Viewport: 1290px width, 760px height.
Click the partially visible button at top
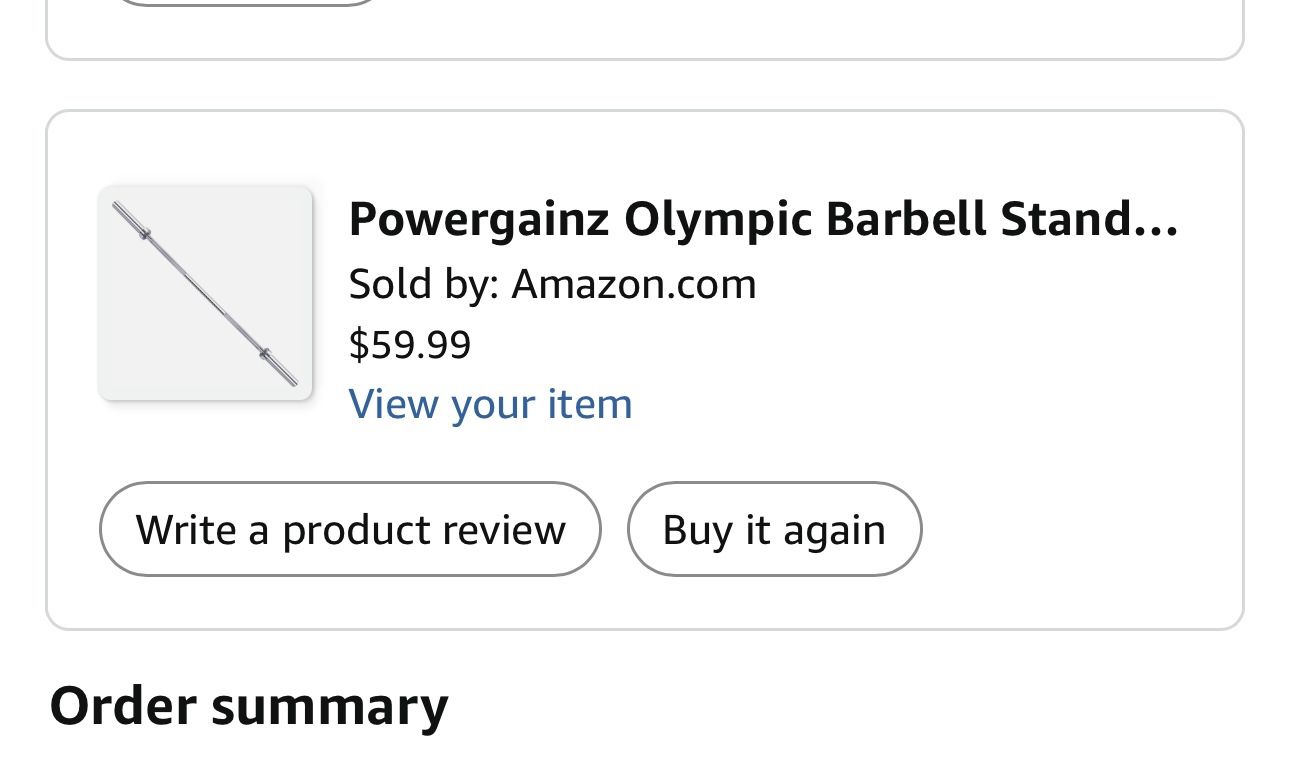pos(245,3)
